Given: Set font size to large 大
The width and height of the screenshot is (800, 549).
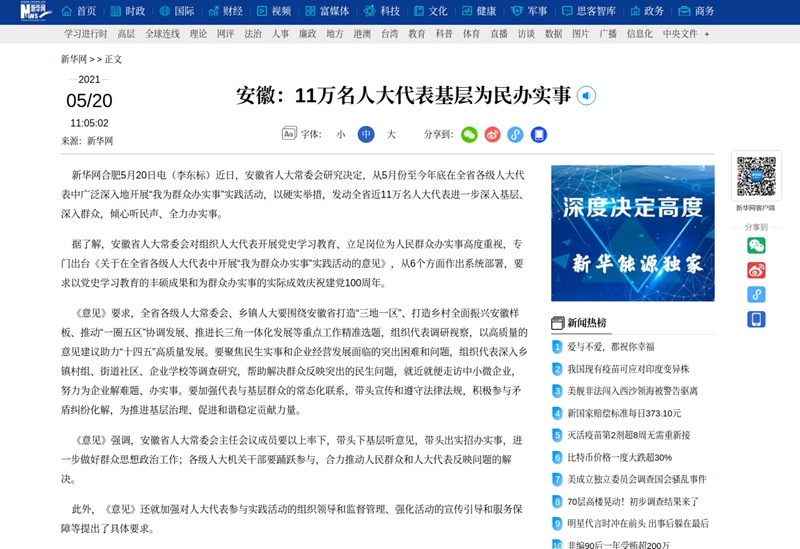Looking at the screenshot, I should 391,134.
